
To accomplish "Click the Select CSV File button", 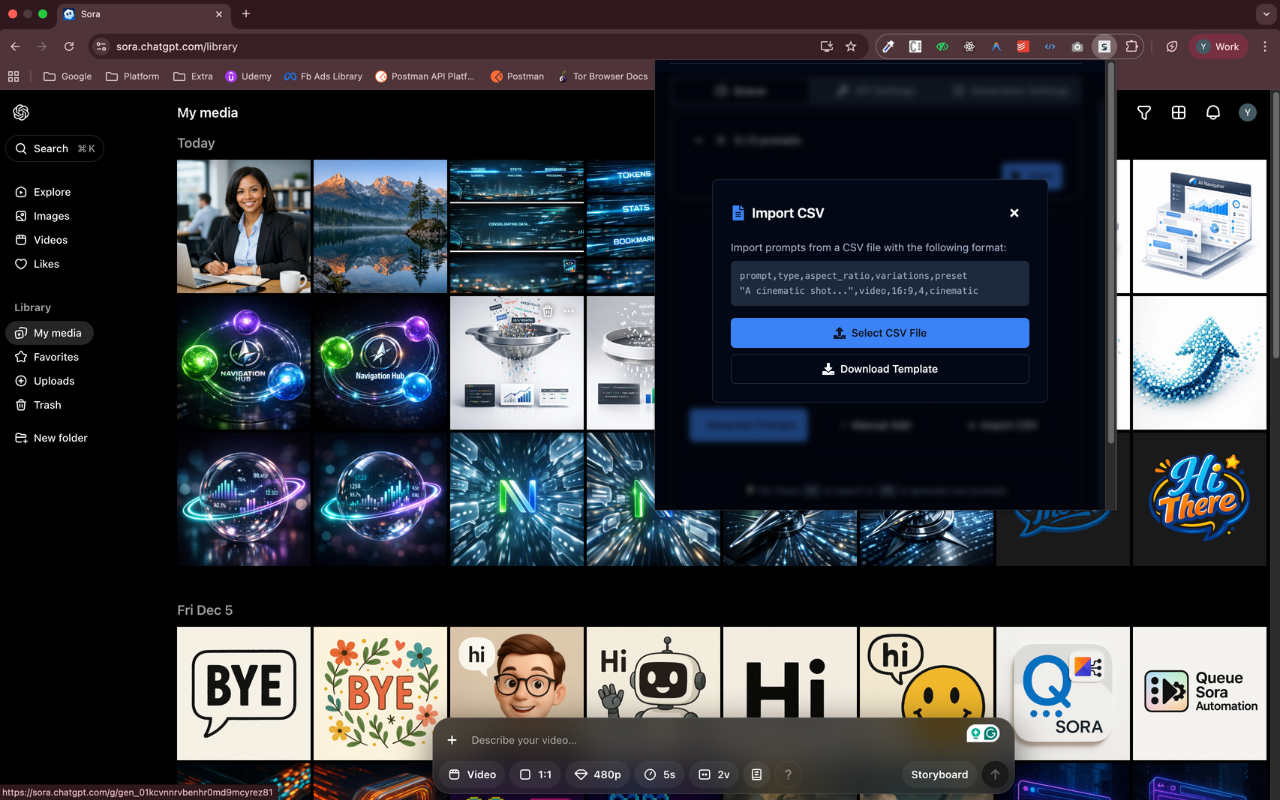I will point(880,333).
